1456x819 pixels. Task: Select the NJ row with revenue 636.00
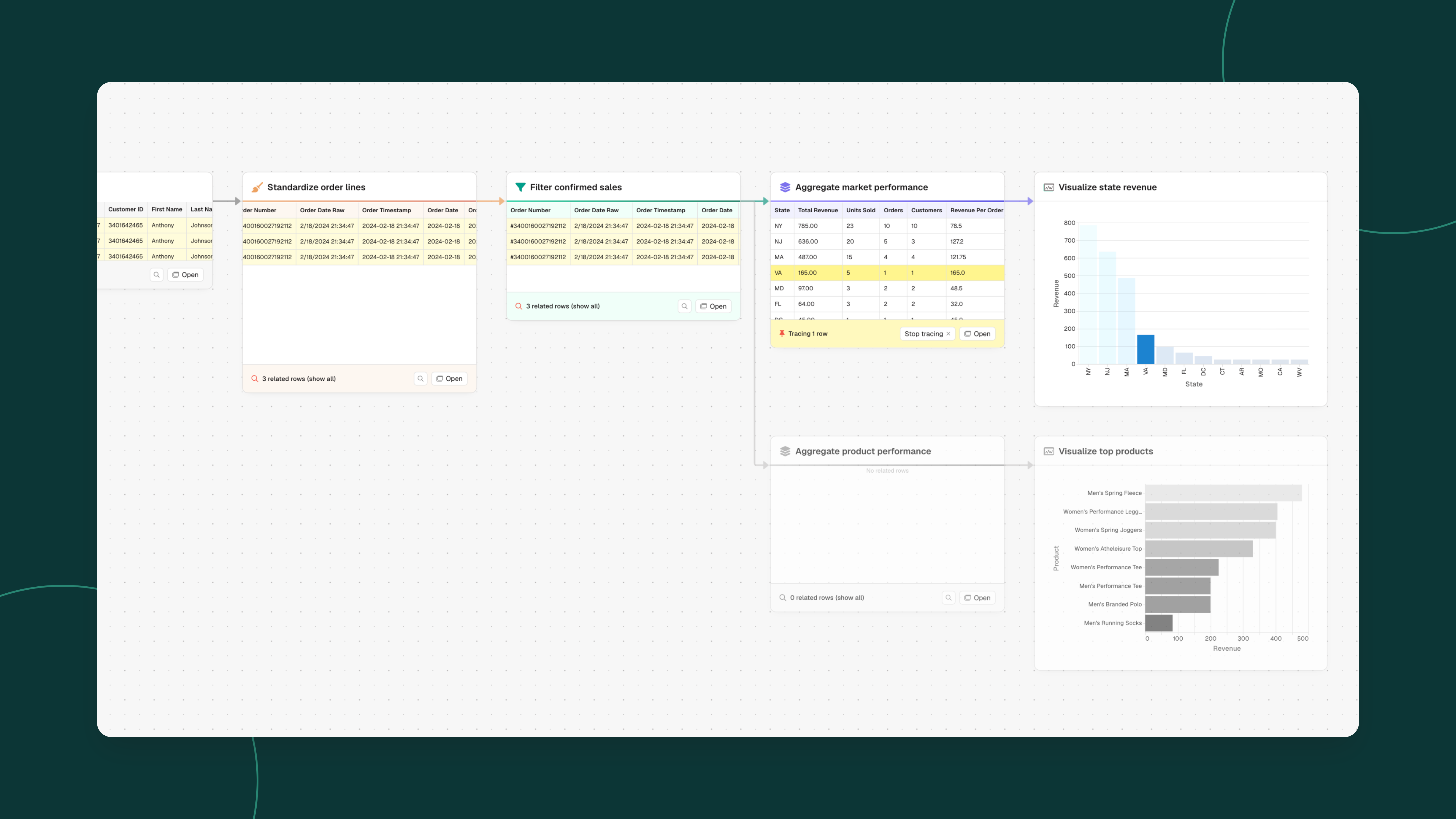[887, 241]
